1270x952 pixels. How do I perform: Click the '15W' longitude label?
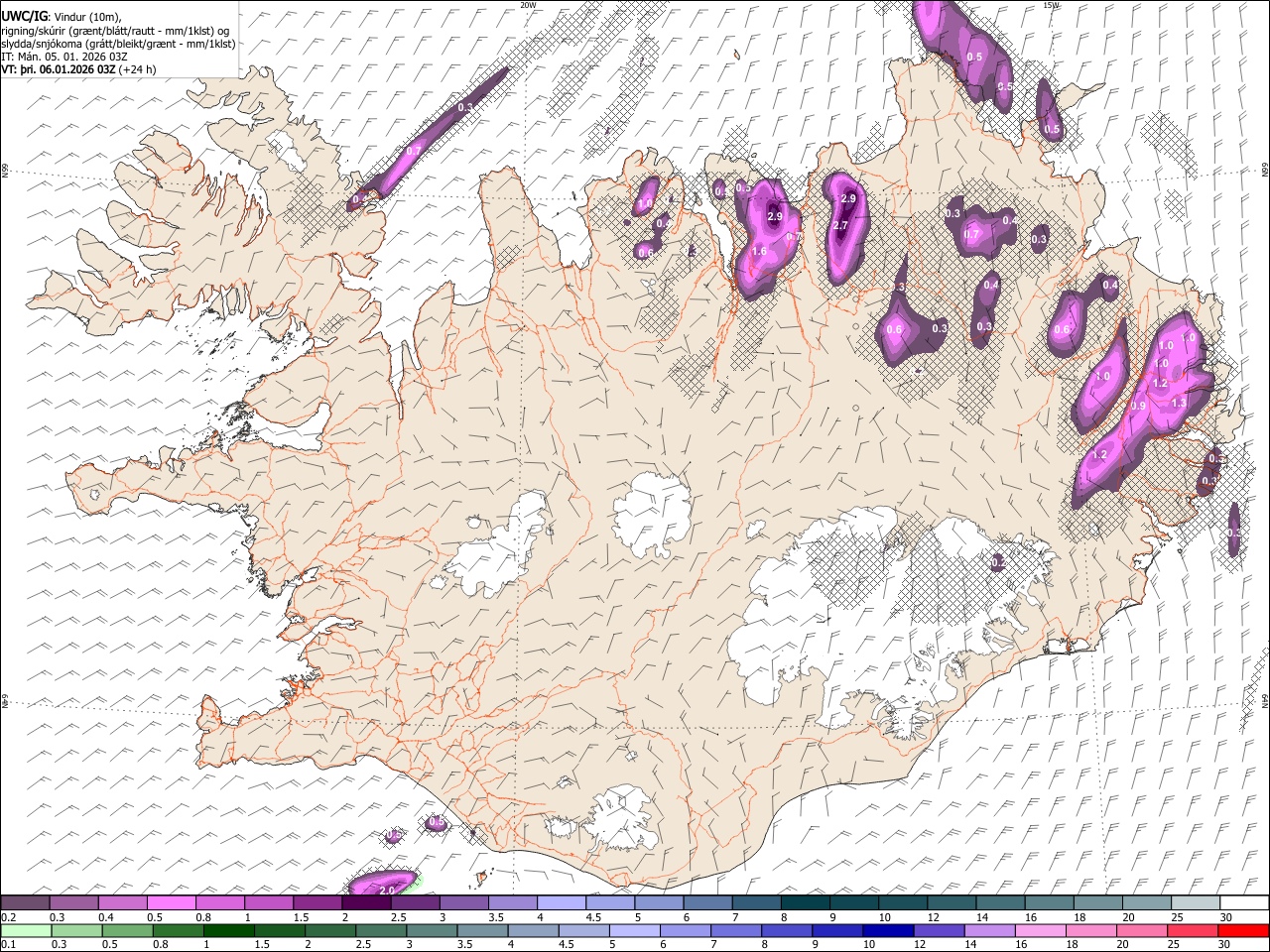click(1051, 5)
